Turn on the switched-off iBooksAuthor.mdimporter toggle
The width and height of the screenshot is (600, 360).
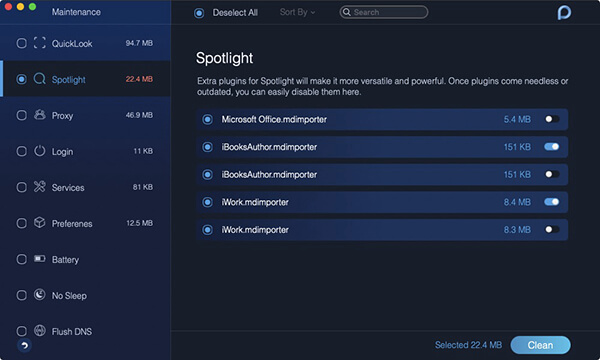tap(552, 174)
